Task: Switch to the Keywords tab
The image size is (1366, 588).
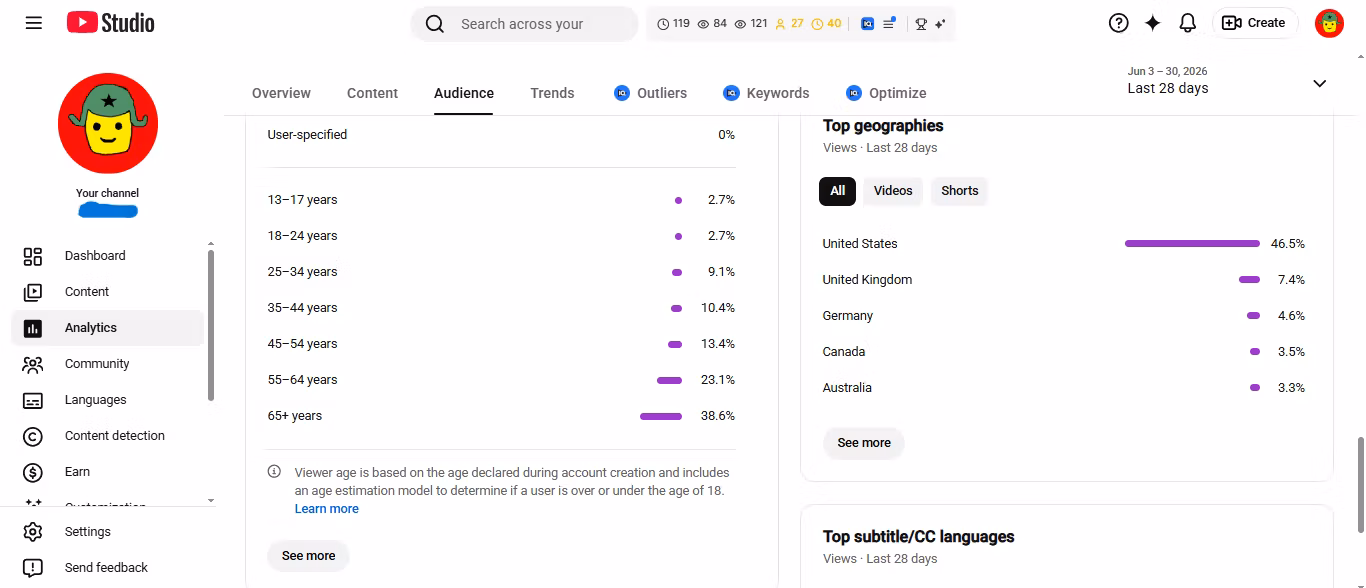Action: 766,93
